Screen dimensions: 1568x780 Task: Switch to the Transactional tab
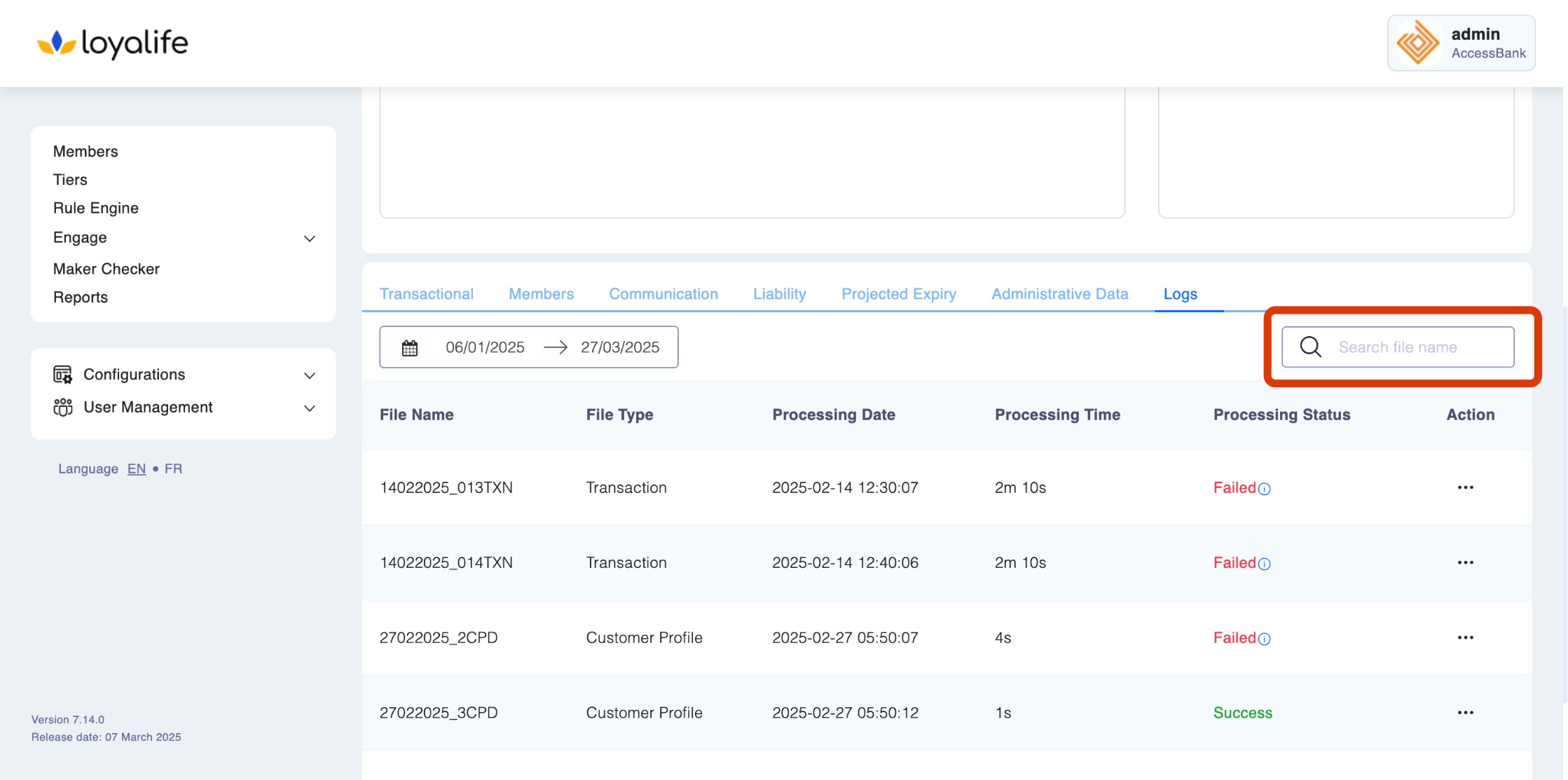[x=426, y=294]
